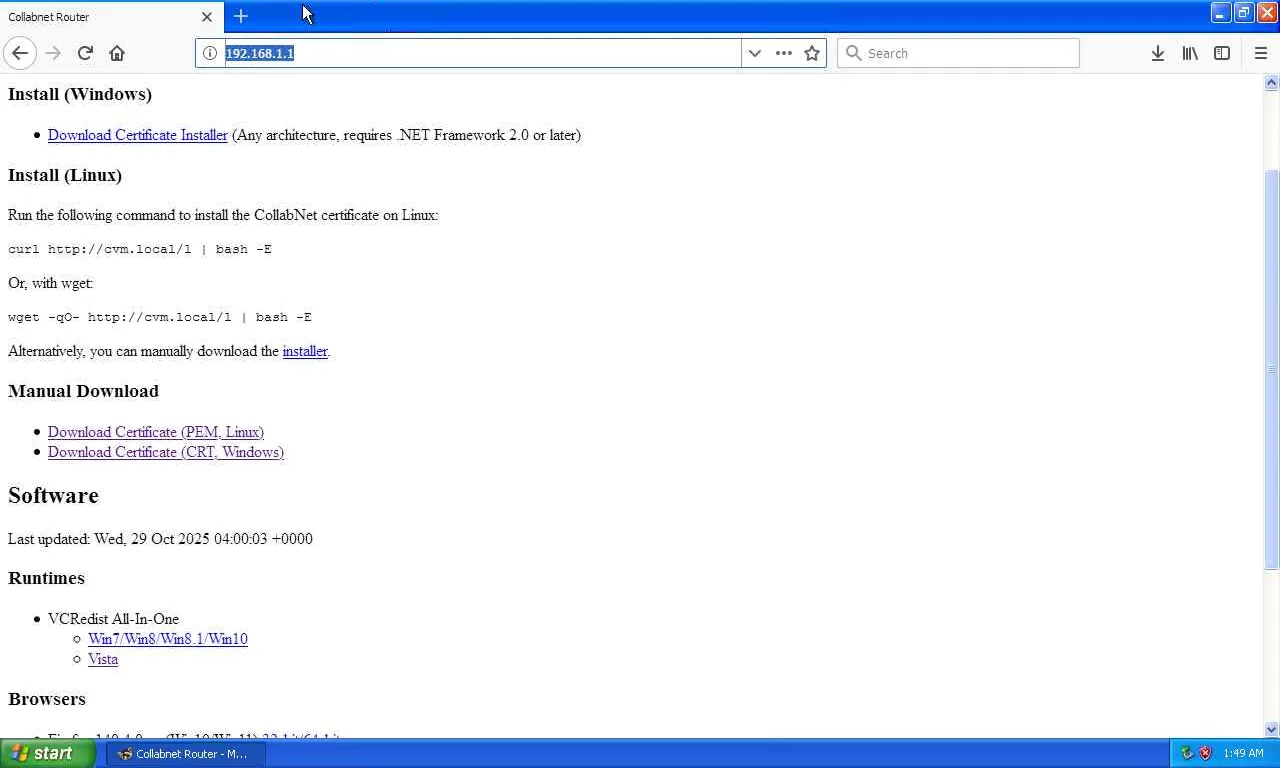Download Certificate (PEM, Linux)
Image resolution: width=1280 pixels, height=768 pixels.
(156, 432)
